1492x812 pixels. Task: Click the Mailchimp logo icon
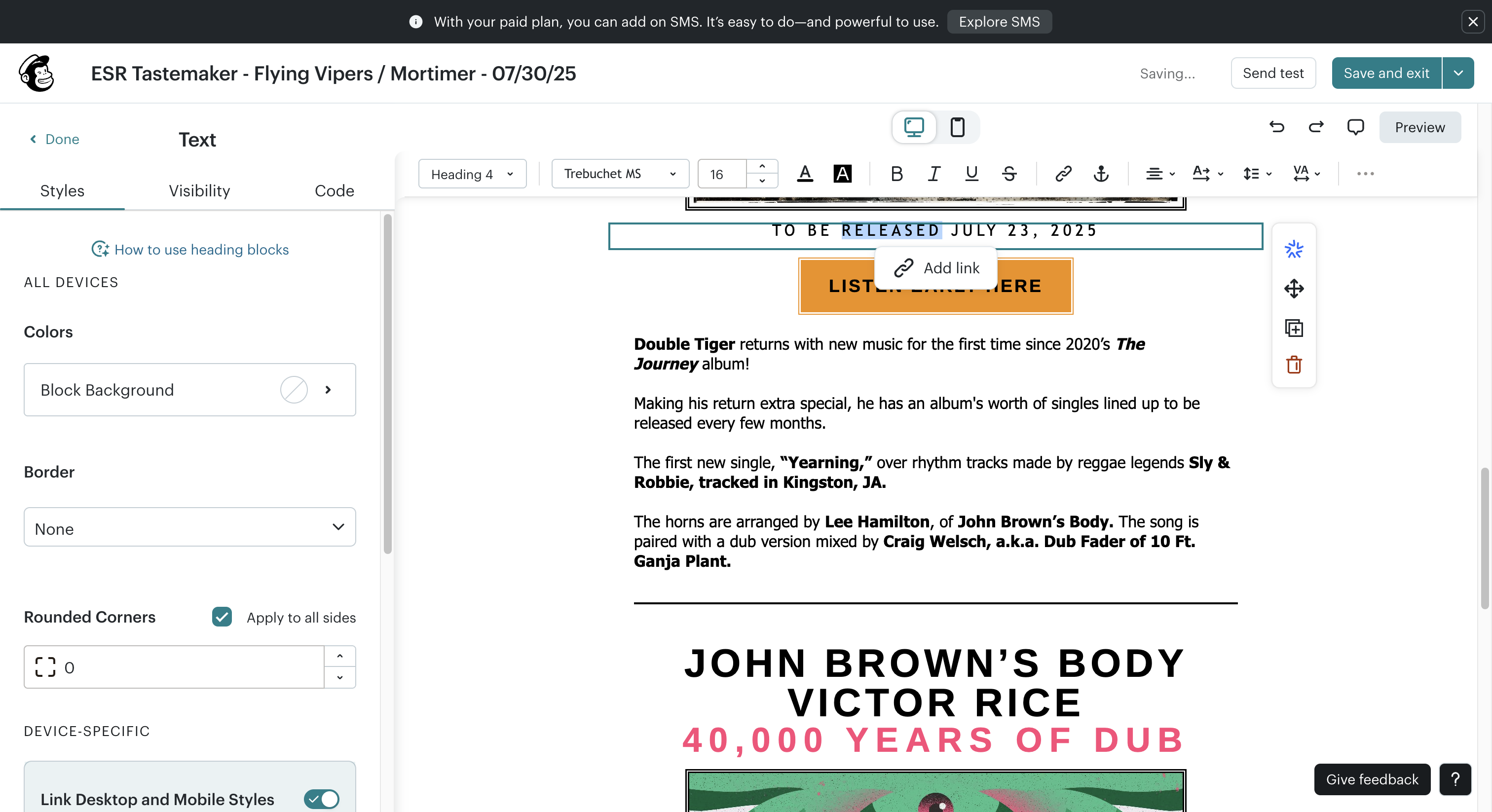tap(36, 73)
